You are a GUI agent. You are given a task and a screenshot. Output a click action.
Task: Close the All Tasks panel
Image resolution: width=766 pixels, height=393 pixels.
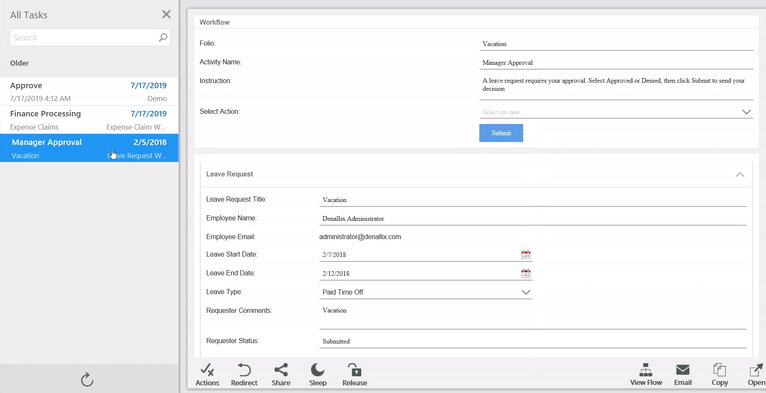click(166, 14)
